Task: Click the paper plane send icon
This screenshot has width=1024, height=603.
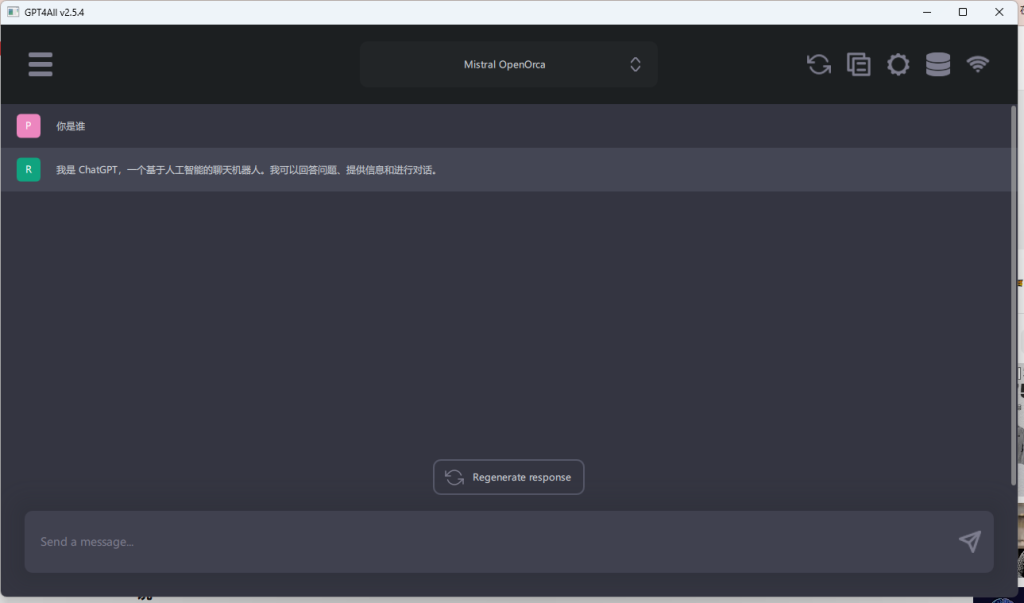Action: pyautogui.click(x=969, y=542)
